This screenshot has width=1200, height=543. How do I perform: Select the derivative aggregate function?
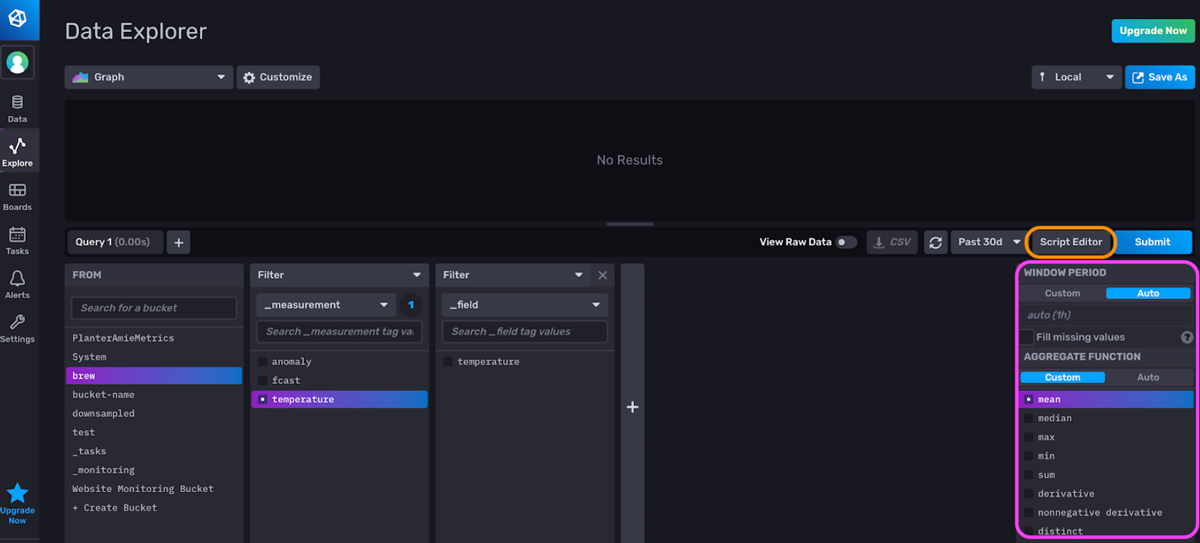[1106, 494]
